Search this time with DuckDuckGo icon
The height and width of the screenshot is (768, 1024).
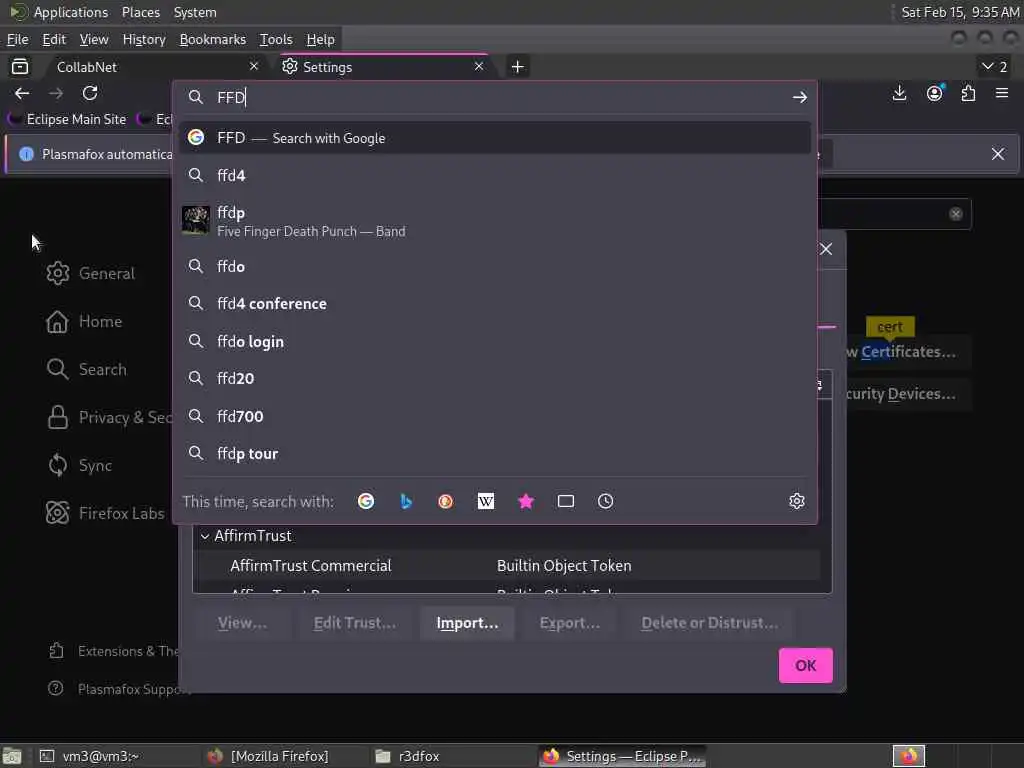(x=445, y=502)
